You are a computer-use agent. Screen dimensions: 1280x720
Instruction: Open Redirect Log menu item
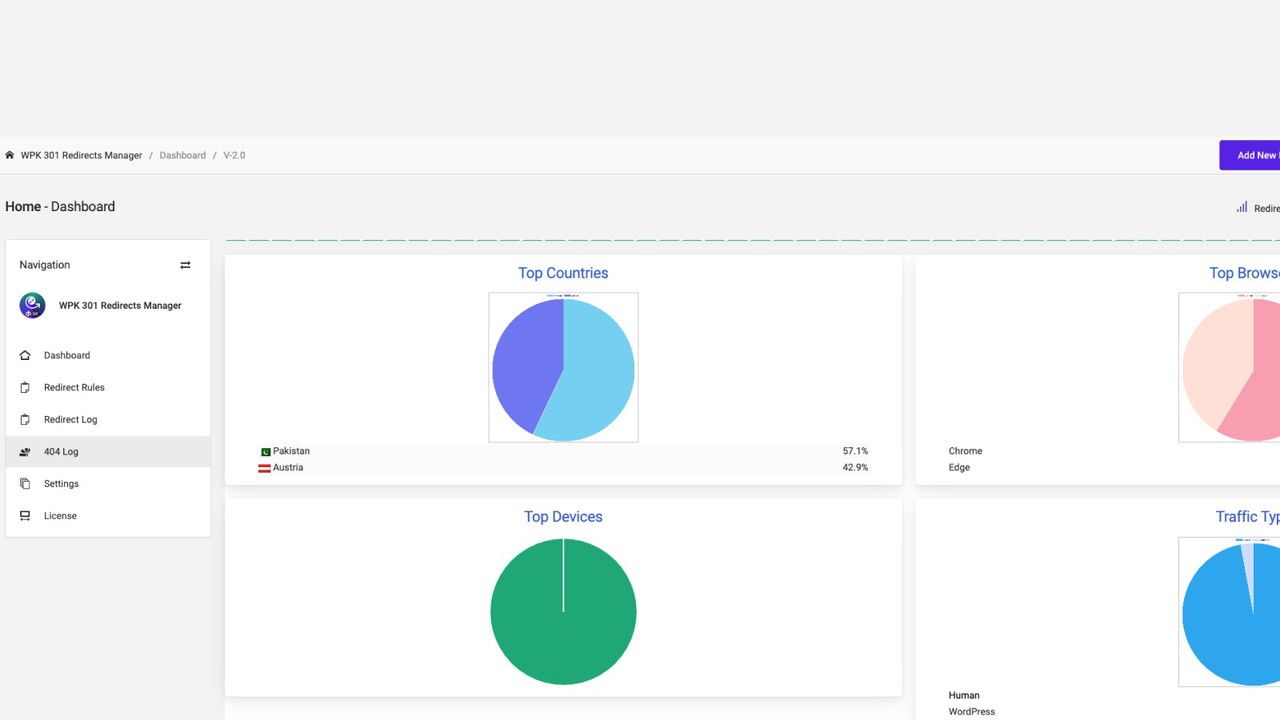108,419
